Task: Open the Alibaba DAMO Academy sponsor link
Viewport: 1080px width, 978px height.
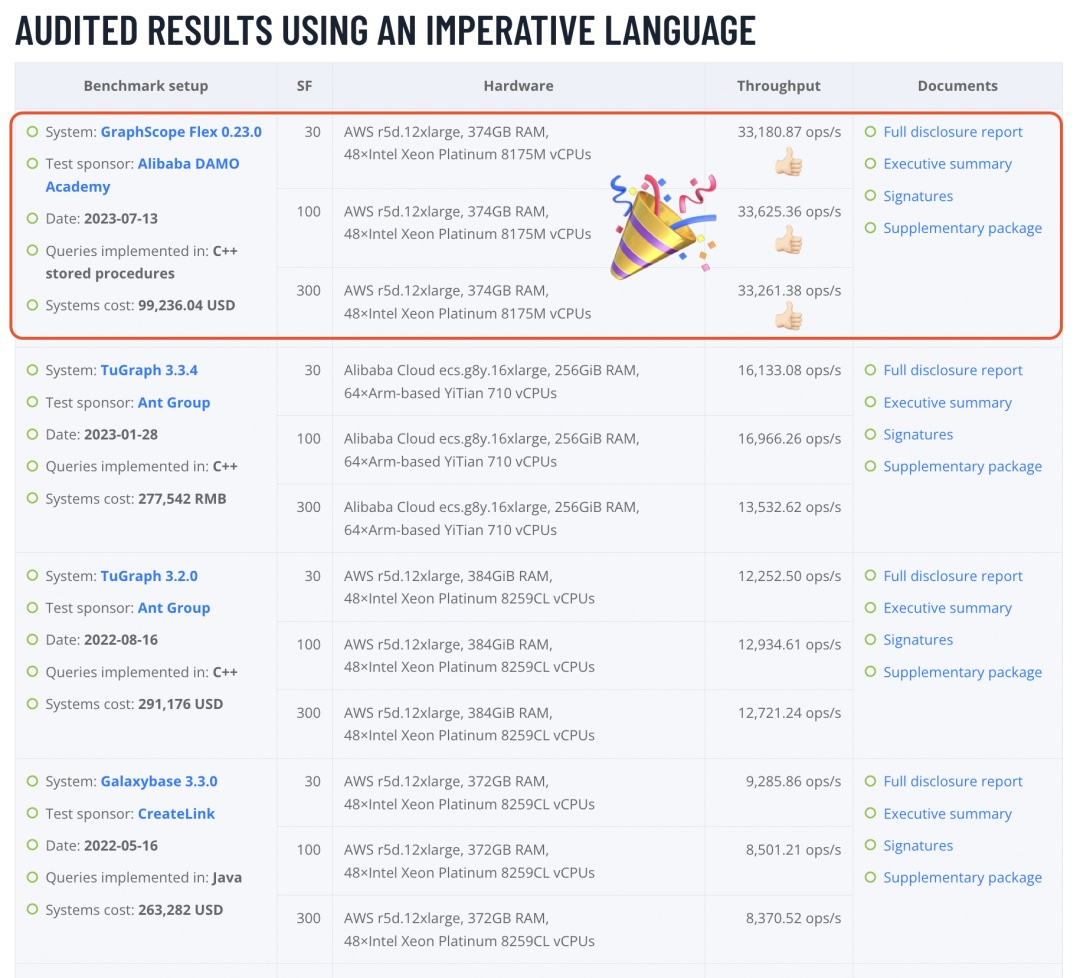Action: (x=143, y=175)
